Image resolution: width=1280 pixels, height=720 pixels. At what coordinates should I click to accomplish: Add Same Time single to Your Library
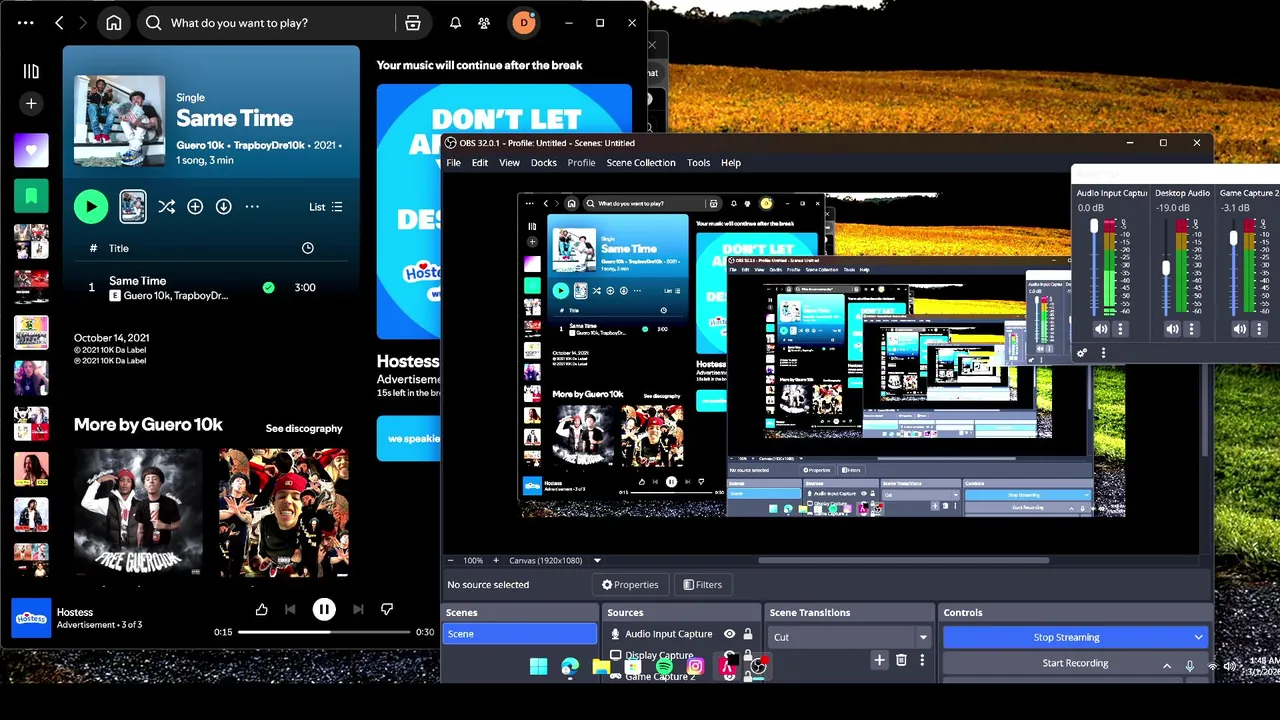(x=195, y=207)
